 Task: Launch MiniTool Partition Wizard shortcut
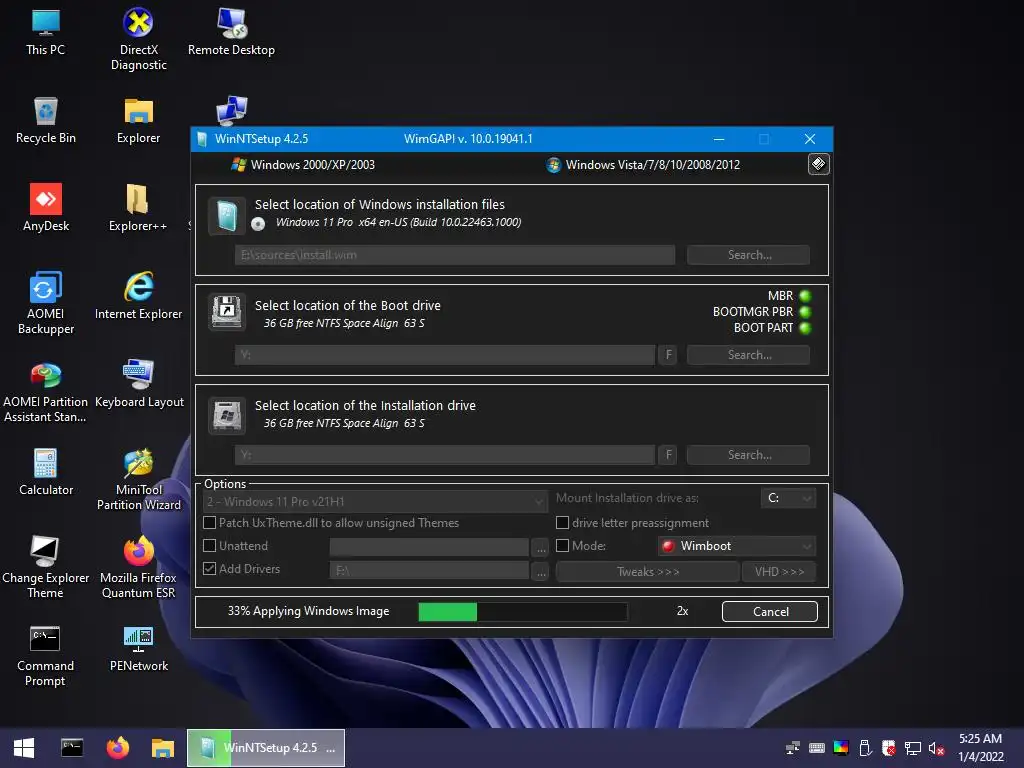(138, 479)
